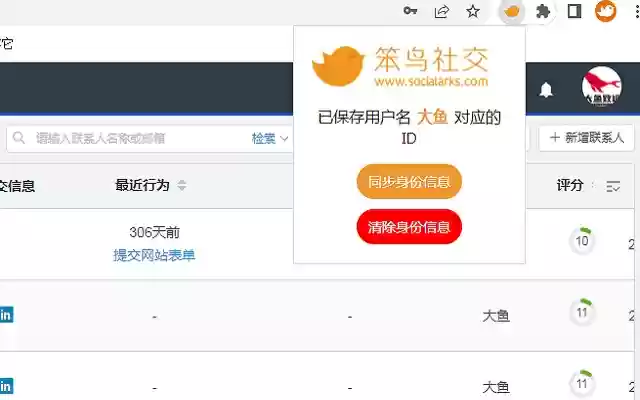This screenshot has height=400, width=640.
Task: Toggle the orange bird extension icon
Action: coord(511,12)
